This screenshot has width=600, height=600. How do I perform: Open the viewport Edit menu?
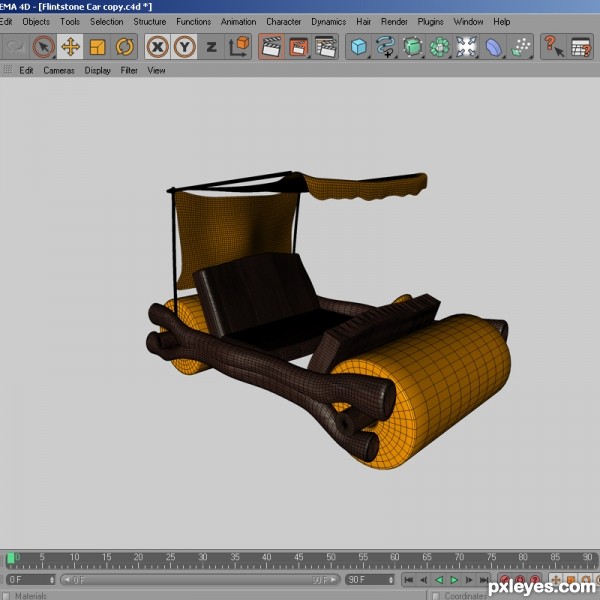pos(26,70)
